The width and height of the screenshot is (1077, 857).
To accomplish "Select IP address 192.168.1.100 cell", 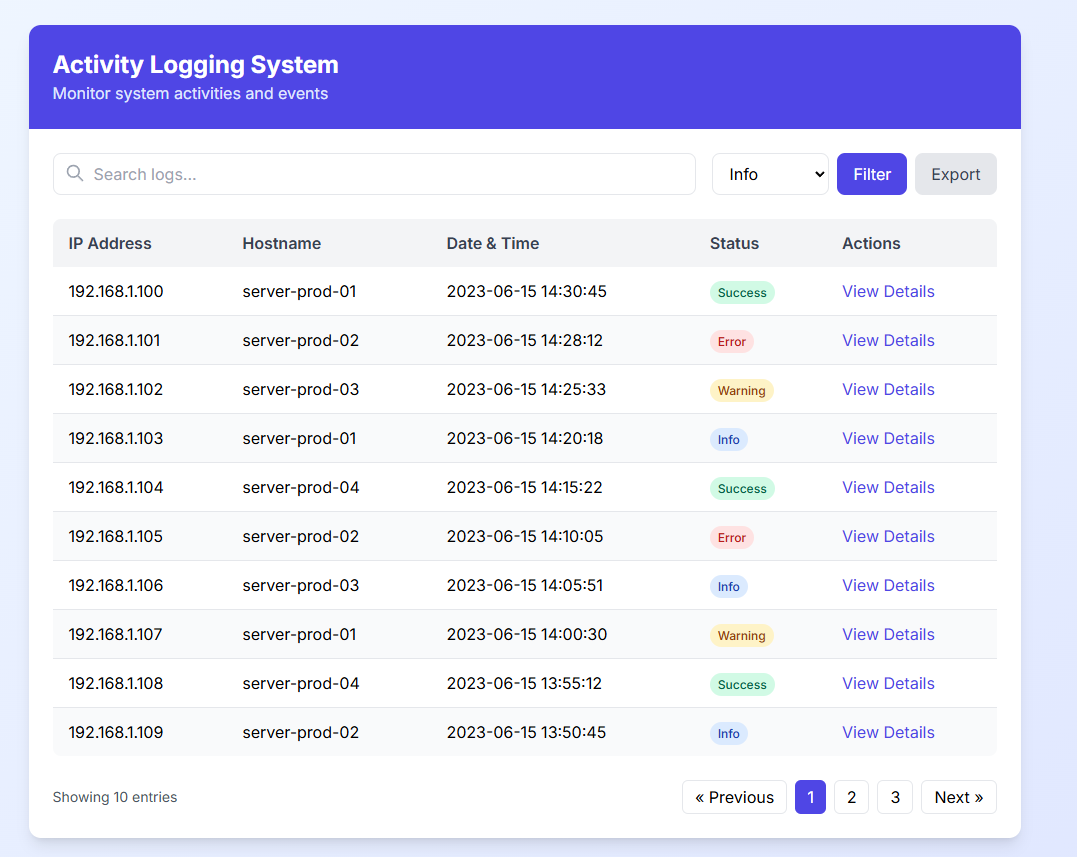I will tap(116, 291).
